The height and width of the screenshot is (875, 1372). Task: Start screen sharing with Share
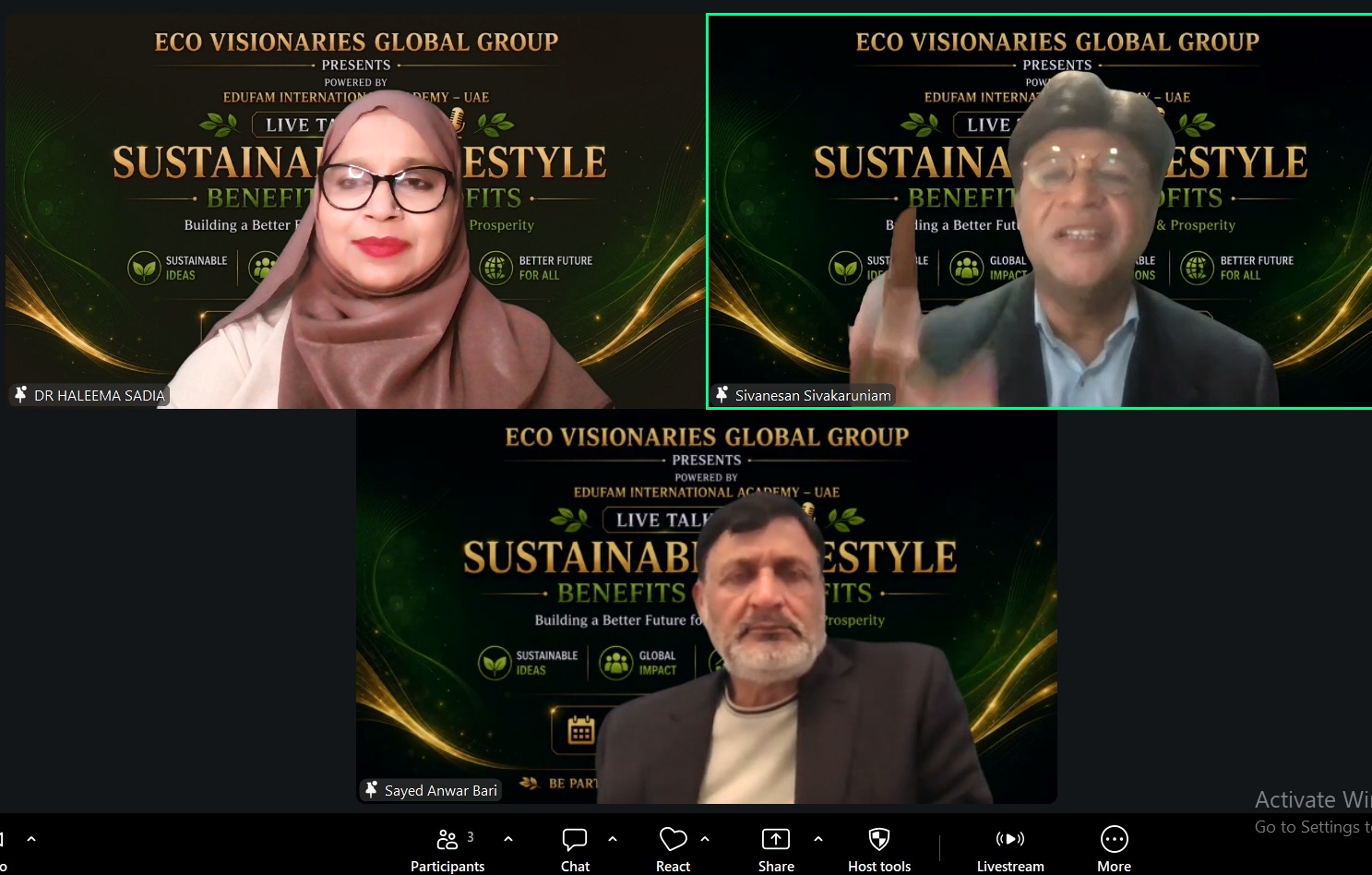point(776,849)
